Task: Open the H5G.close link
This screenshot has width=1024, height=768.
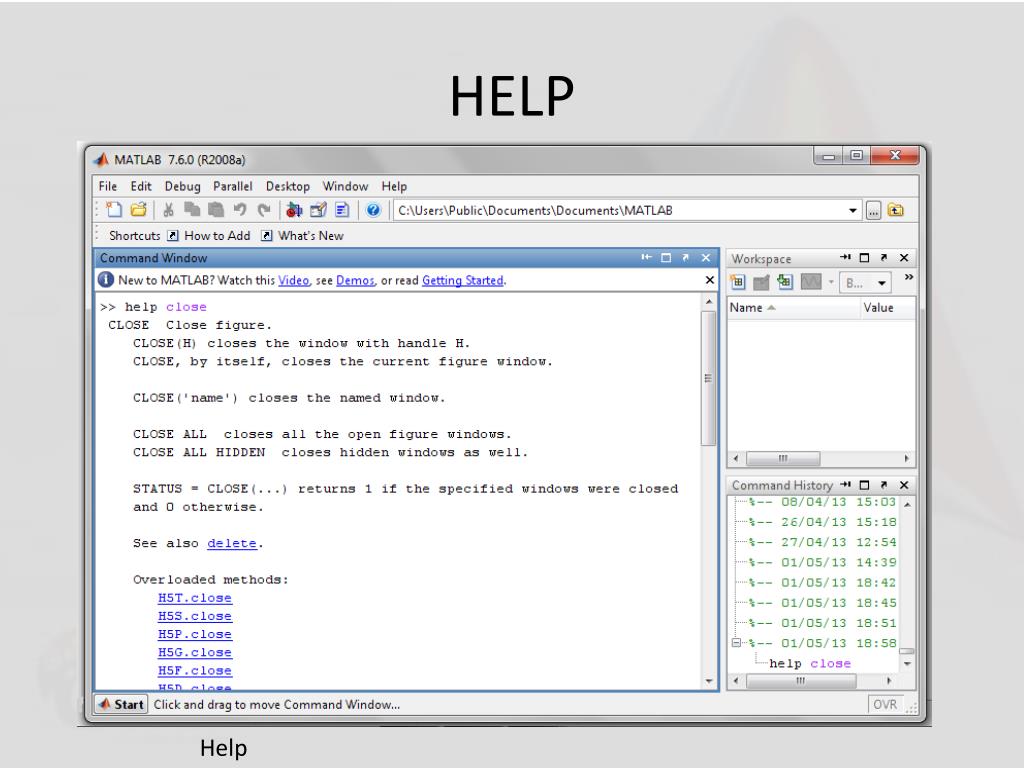Action: coord(195,653)
